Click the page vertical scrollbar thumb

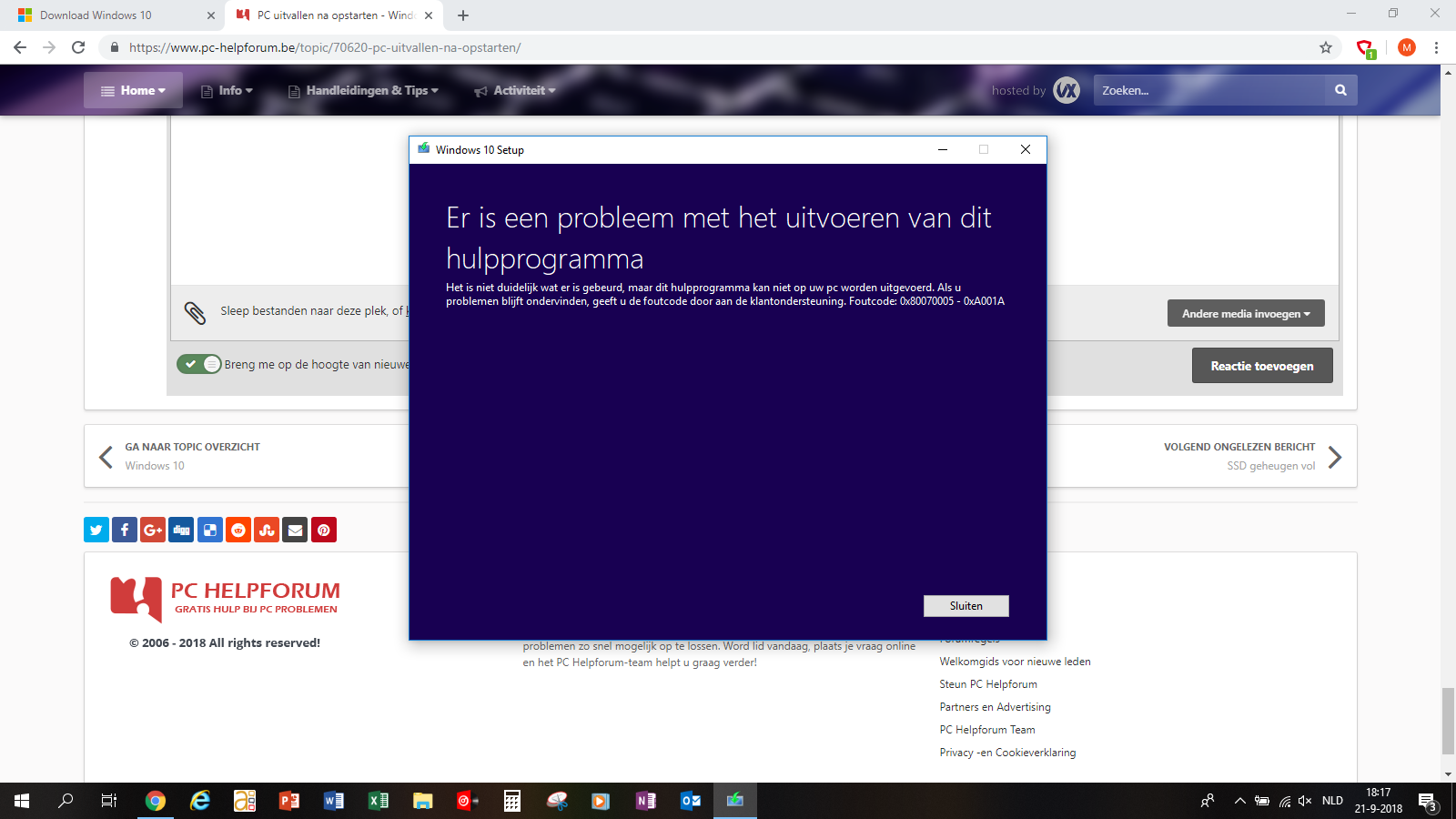[x=1448, y=722]
